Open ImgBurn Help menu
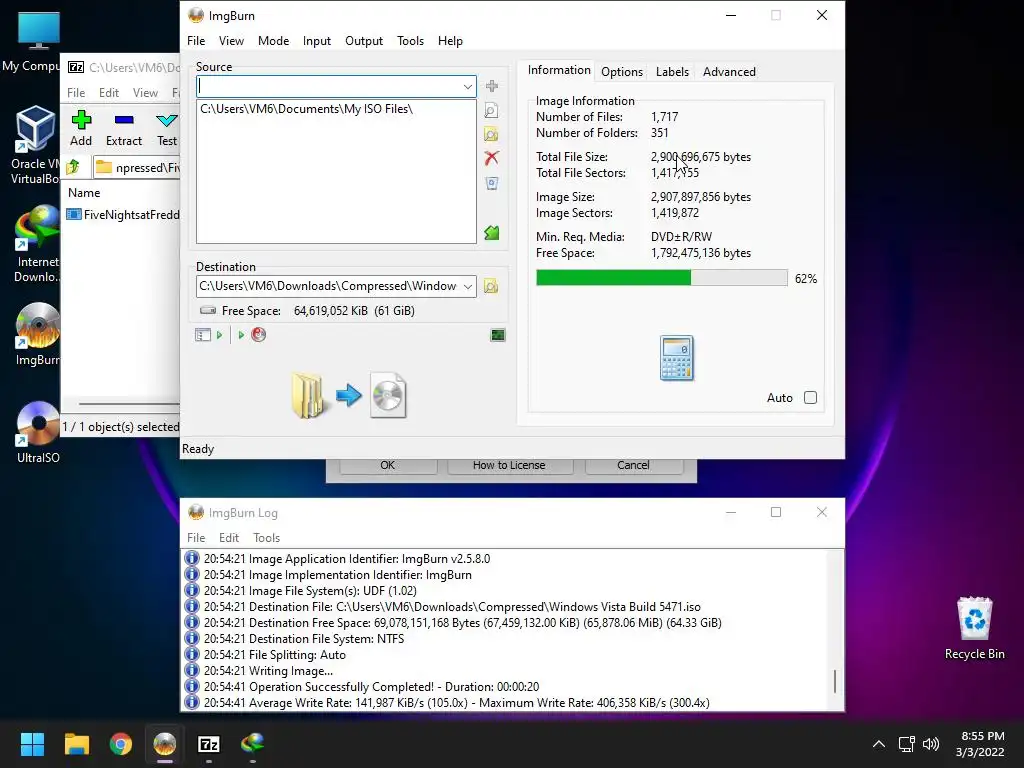The image size is (1024, 768). 450,40
